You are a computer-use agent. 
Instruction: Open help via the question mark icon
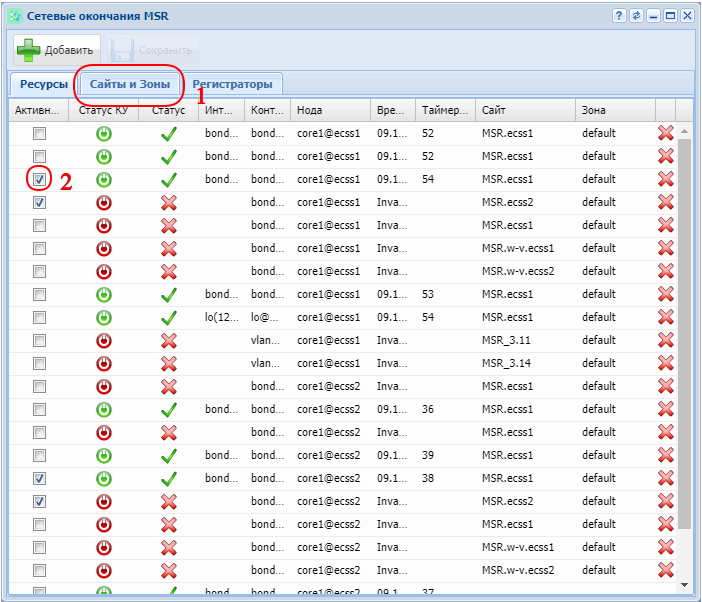(x=619, y=16)
